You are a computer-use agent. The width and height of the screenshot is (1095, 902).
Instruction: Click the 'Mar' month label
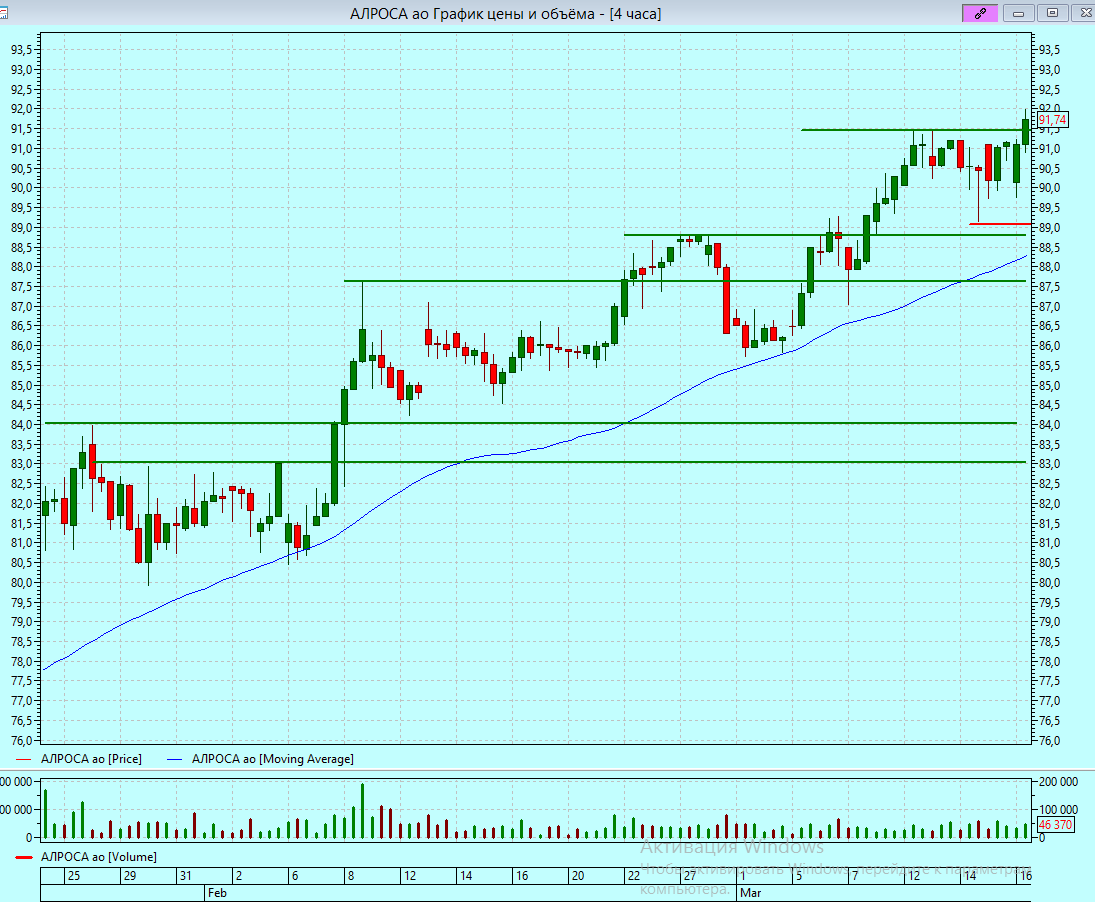751,893
